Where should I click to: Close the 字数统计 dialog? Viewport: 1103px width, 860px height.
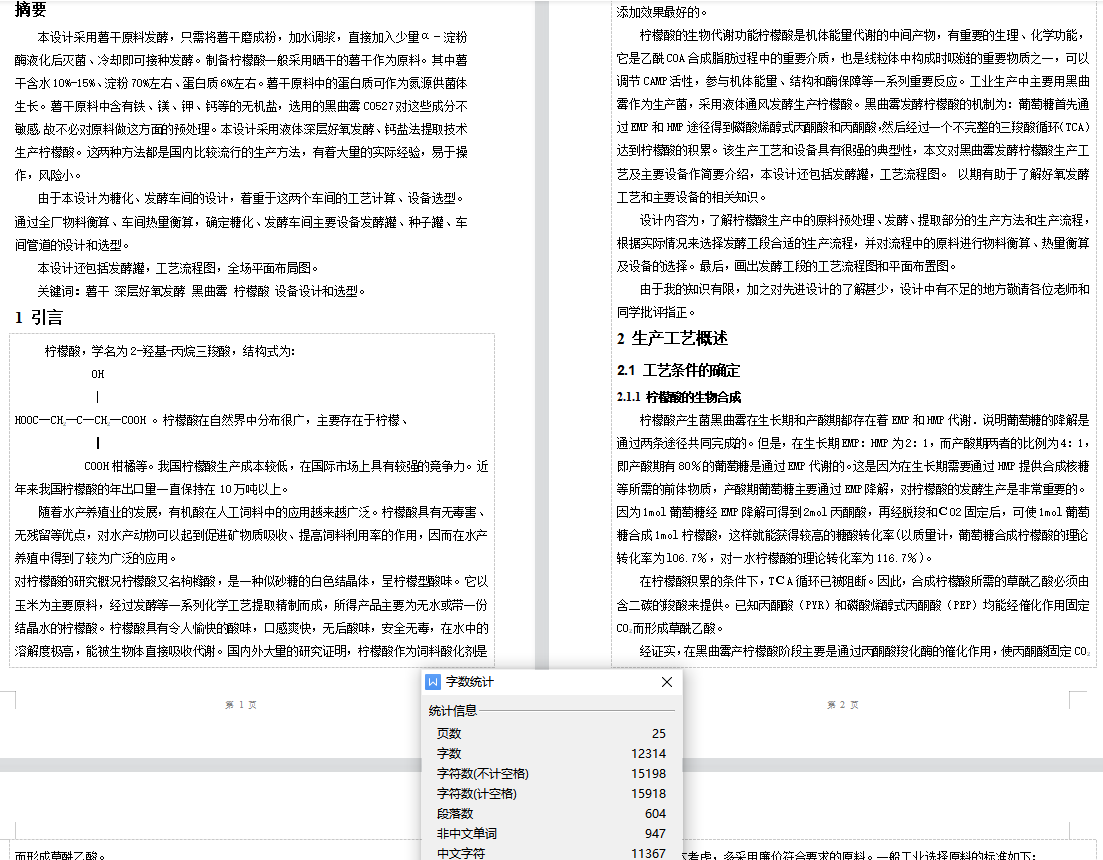(x=667, y=682)
